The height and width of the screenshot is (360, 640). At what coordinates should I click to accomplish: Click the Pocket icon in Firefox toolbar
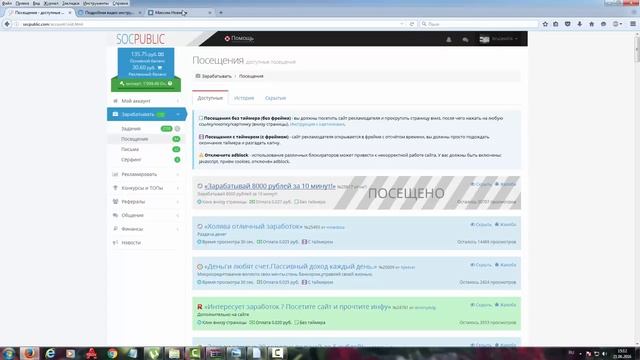click(x=568, y=24)
